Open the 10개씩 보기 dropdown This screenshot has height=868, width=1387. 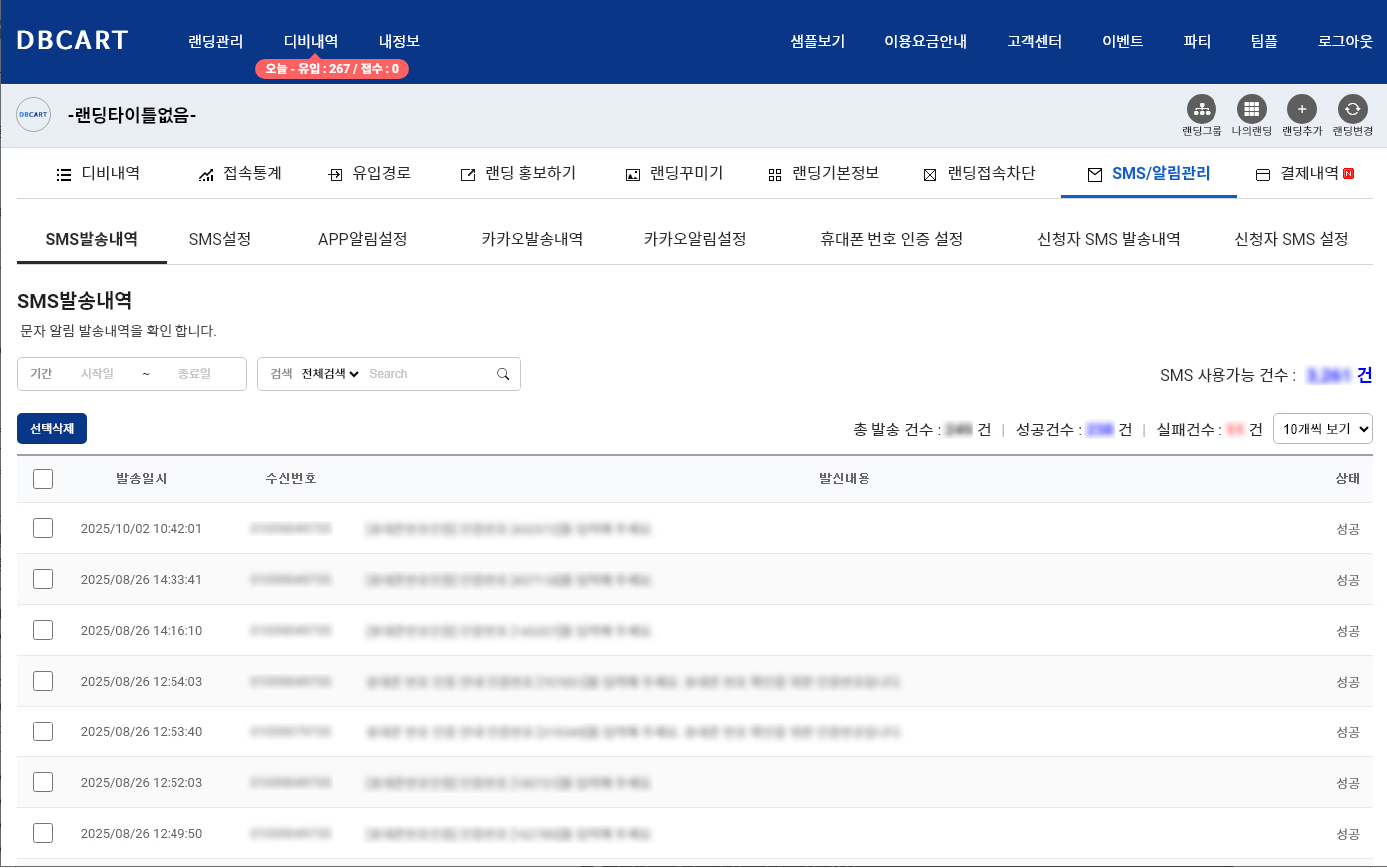[1322, 429]
